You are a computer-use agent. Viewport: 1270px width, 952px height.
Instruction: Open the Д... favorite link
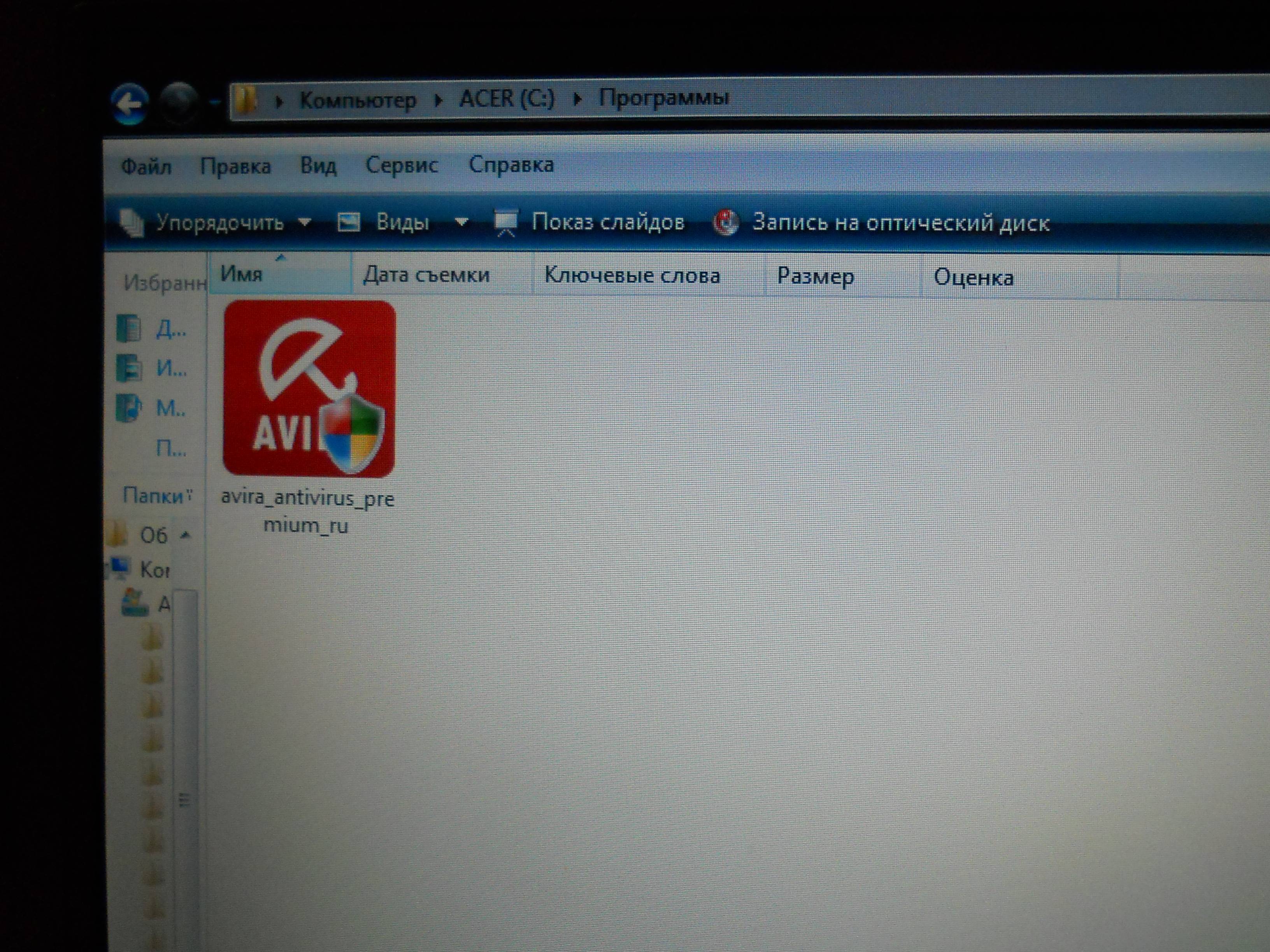[172, 329]
